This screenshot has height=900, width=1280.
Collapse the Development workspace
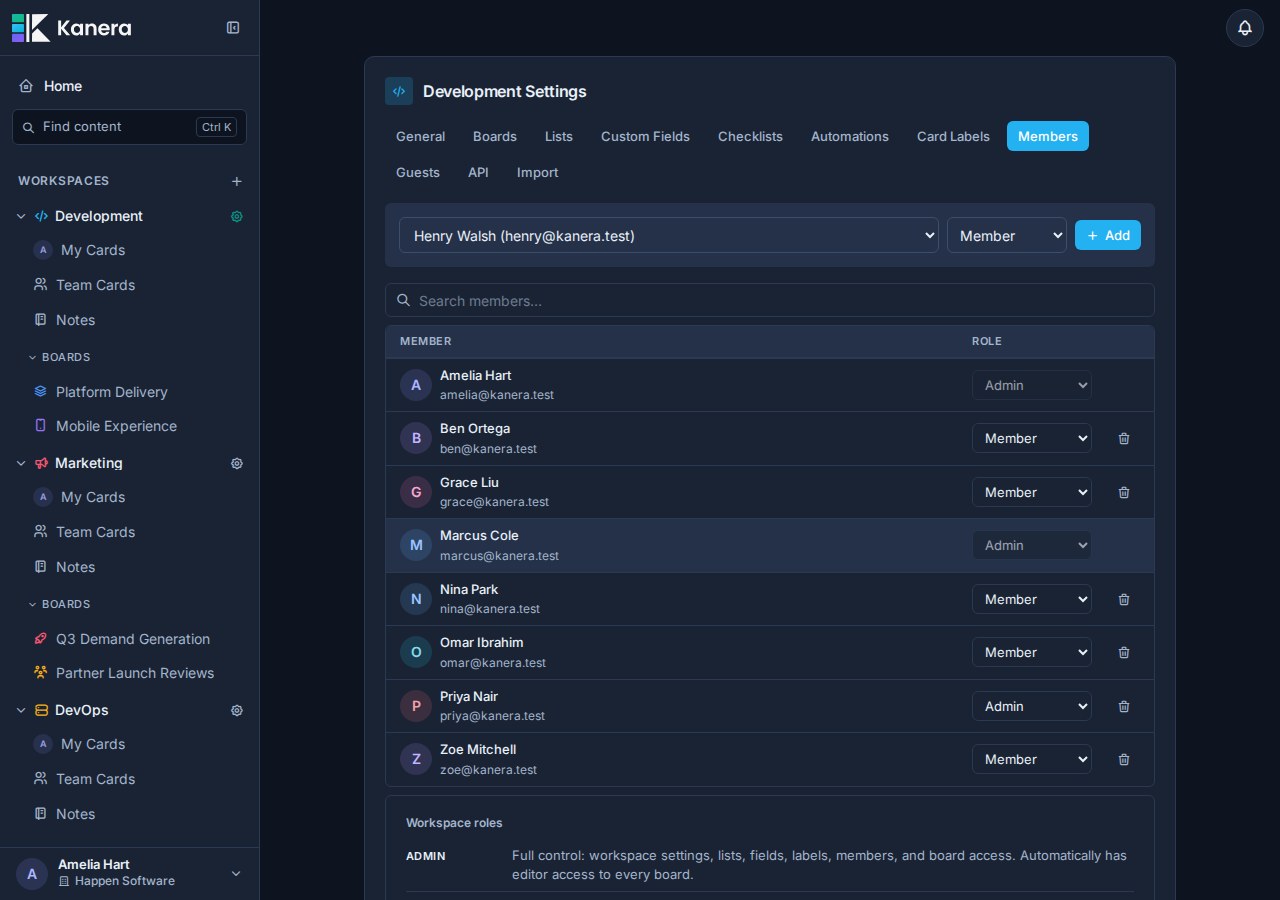click(21, 216)
